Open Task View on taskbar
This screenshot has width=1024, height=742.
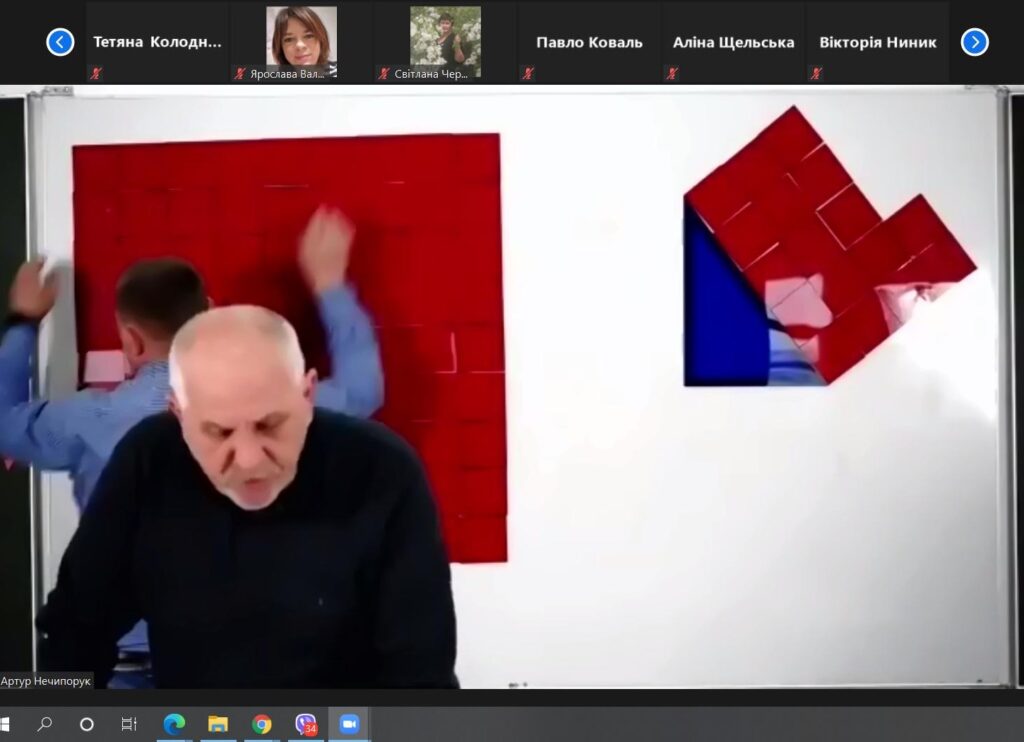point(129,724)
